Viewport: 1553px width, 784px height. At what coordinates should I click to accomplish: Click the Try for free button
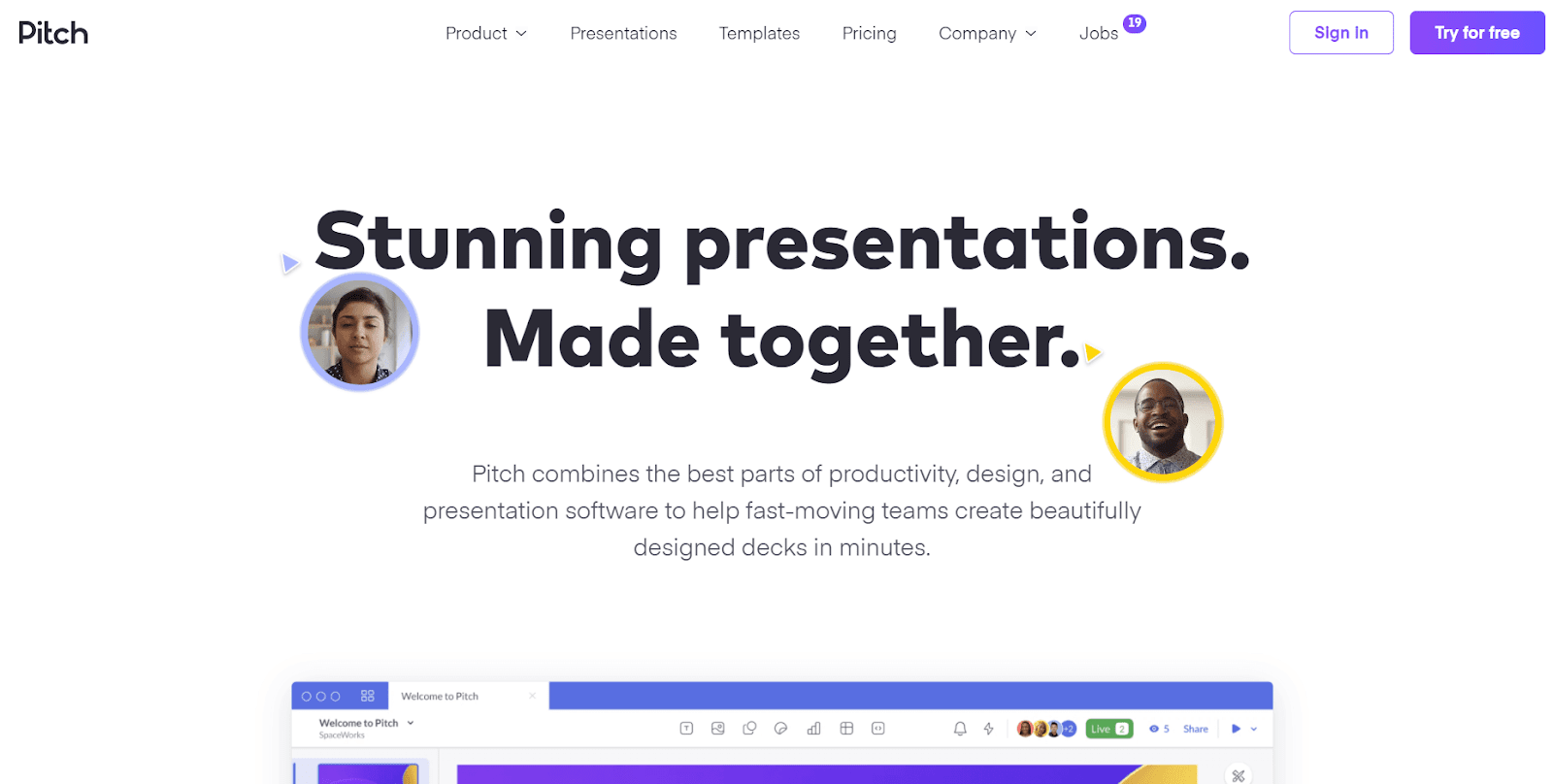point(1476,33)
